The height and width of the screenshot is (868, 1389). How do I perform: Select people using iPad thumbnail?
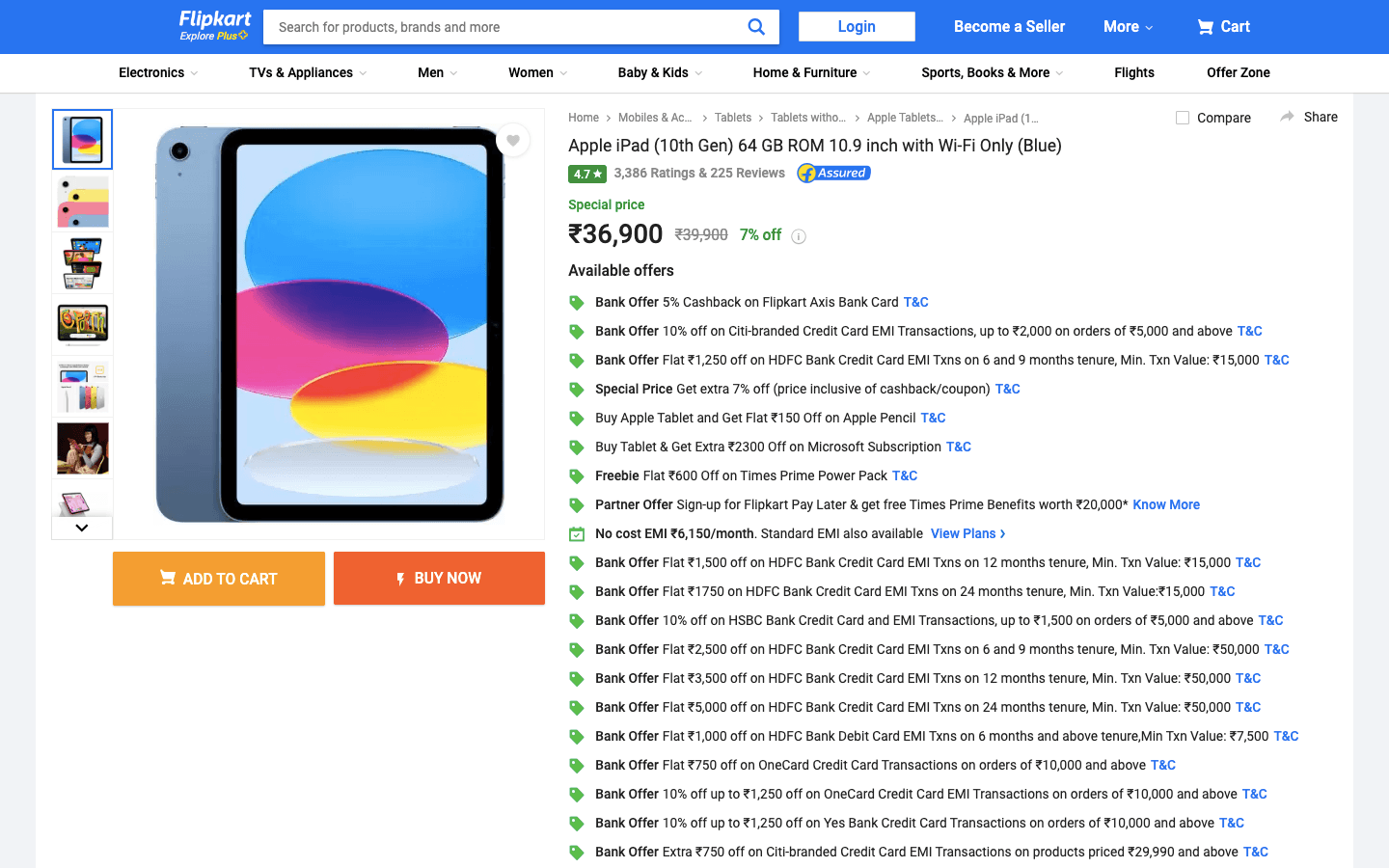click(82, 448)
